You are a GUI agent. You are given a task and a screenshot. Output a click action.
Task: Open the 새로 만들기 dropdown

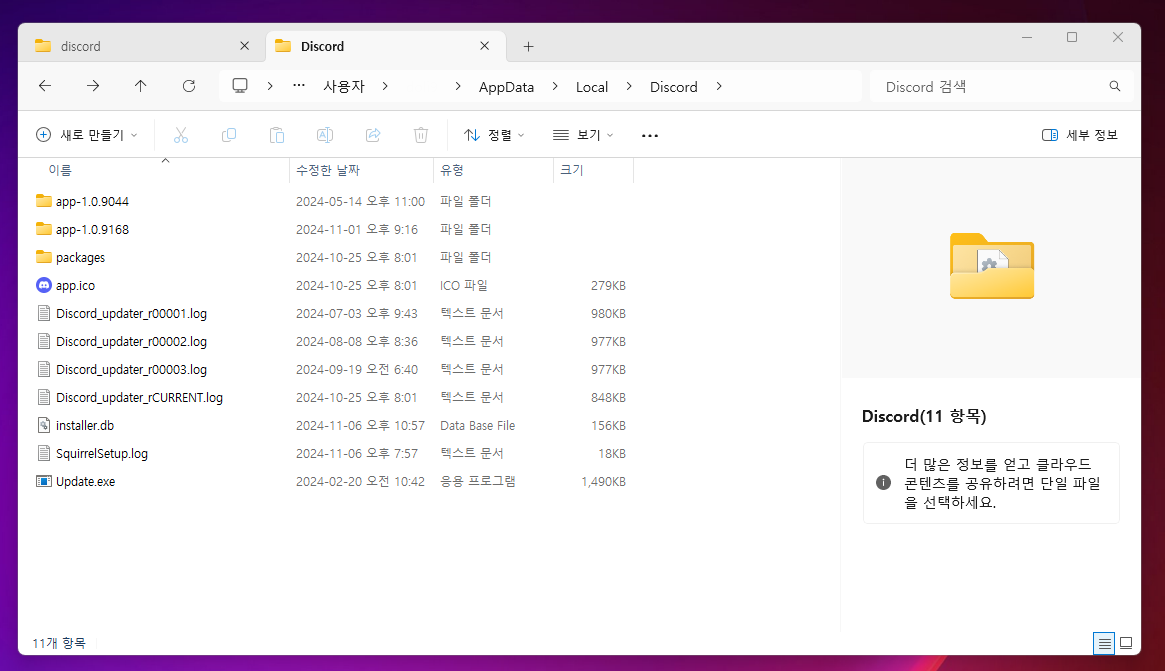tap(86, 134)
